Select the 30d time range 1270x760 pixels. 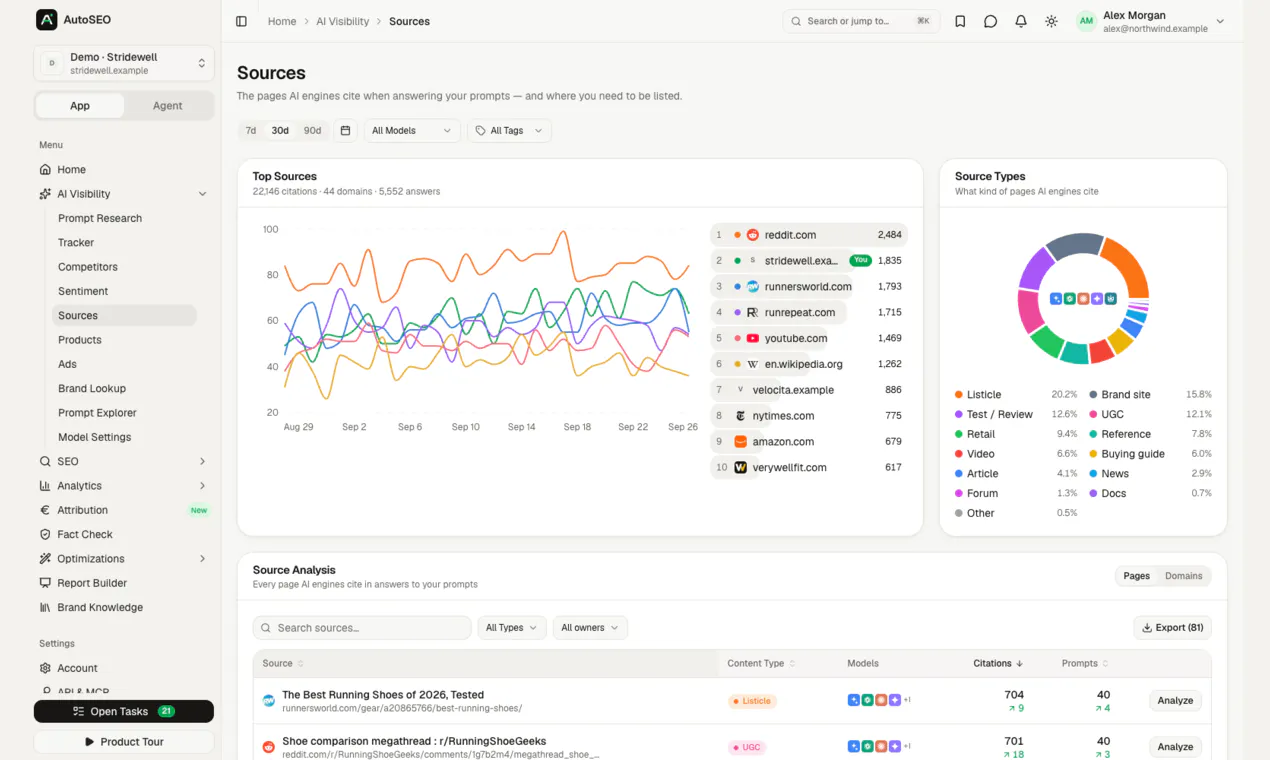pyautogui.click(x=280, y=131)
